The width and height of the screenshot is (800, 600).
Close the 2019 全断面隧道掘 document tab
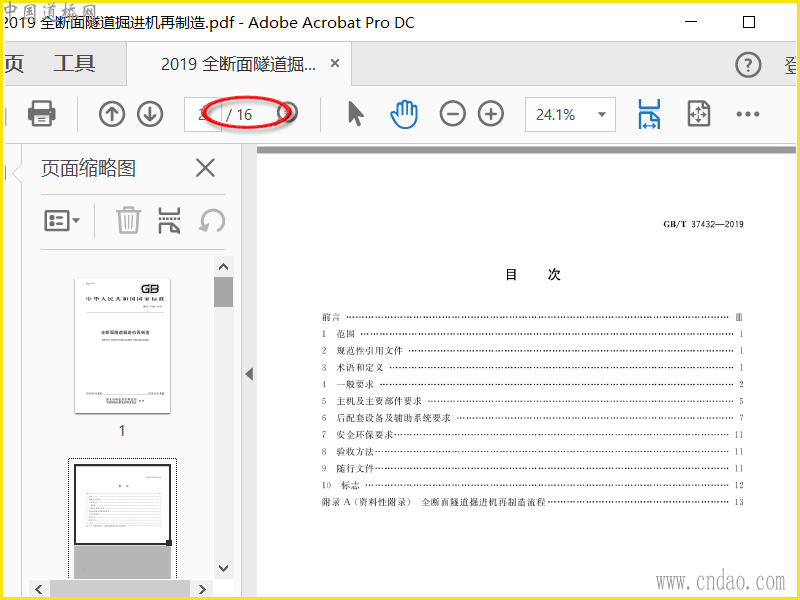pos(335,63)
